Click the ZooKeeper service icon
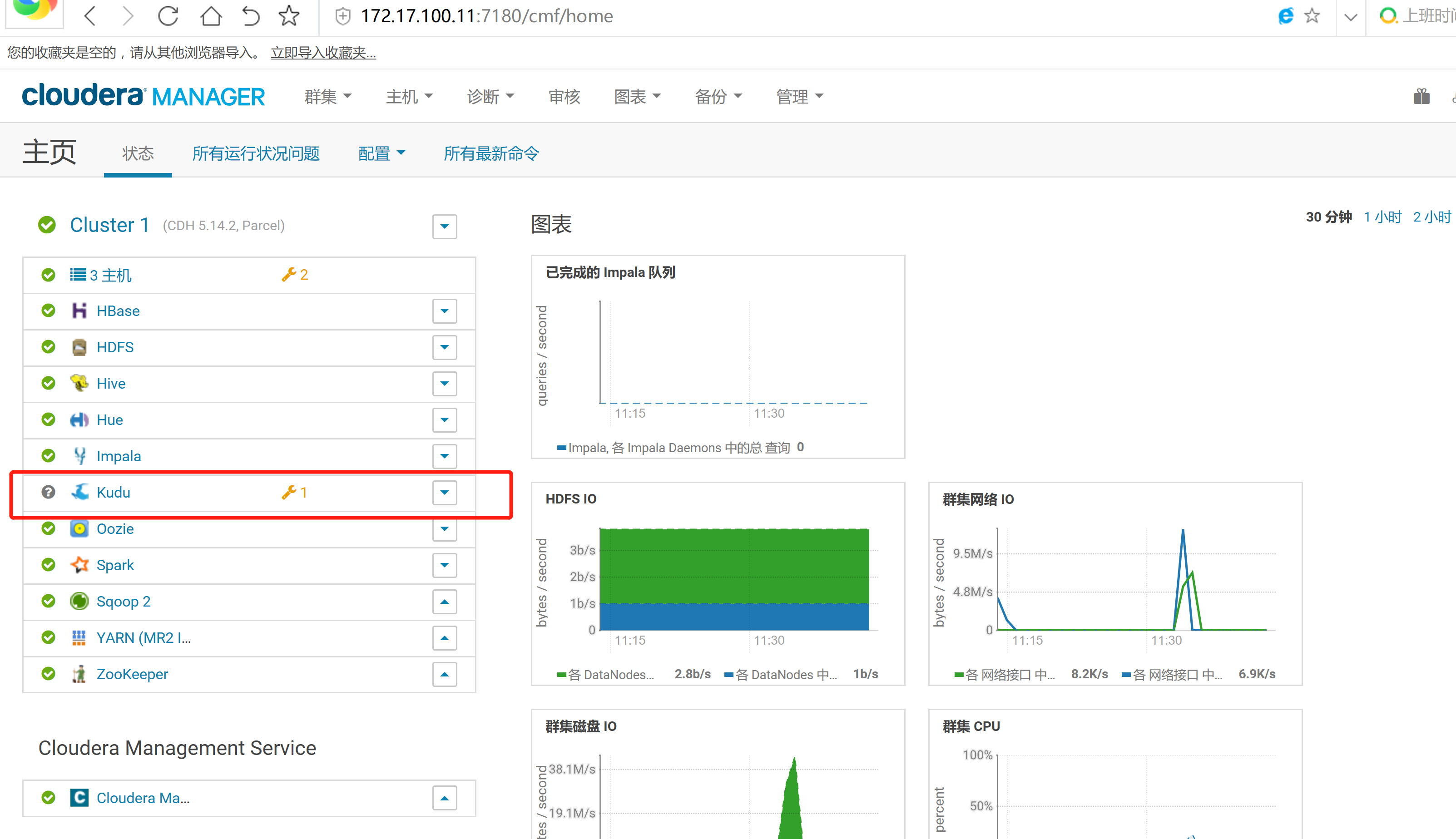The image size is (1456, 839). click(x=79, y=674)
